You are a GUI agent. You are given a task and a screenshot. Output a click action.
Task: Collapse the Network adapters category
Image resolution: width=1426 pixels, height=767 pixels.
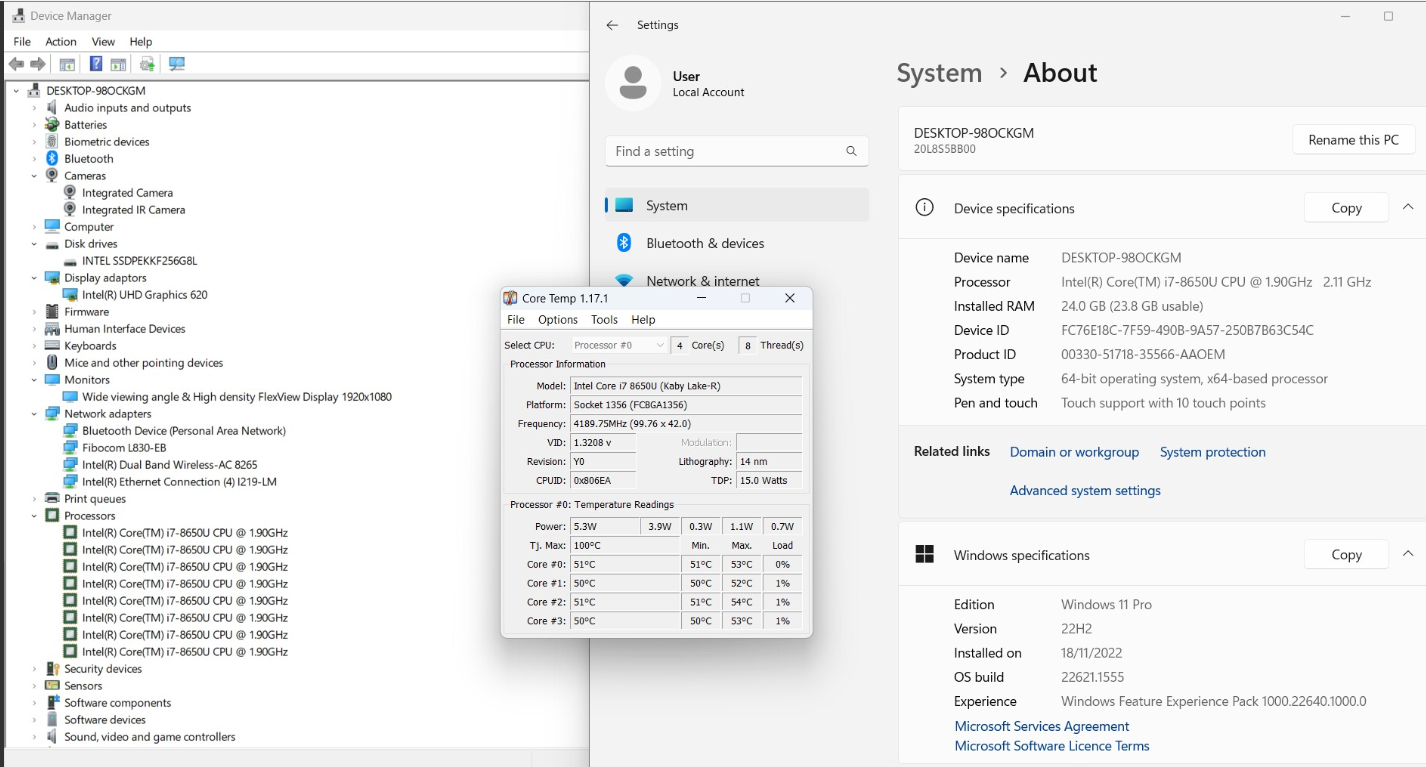34,413
